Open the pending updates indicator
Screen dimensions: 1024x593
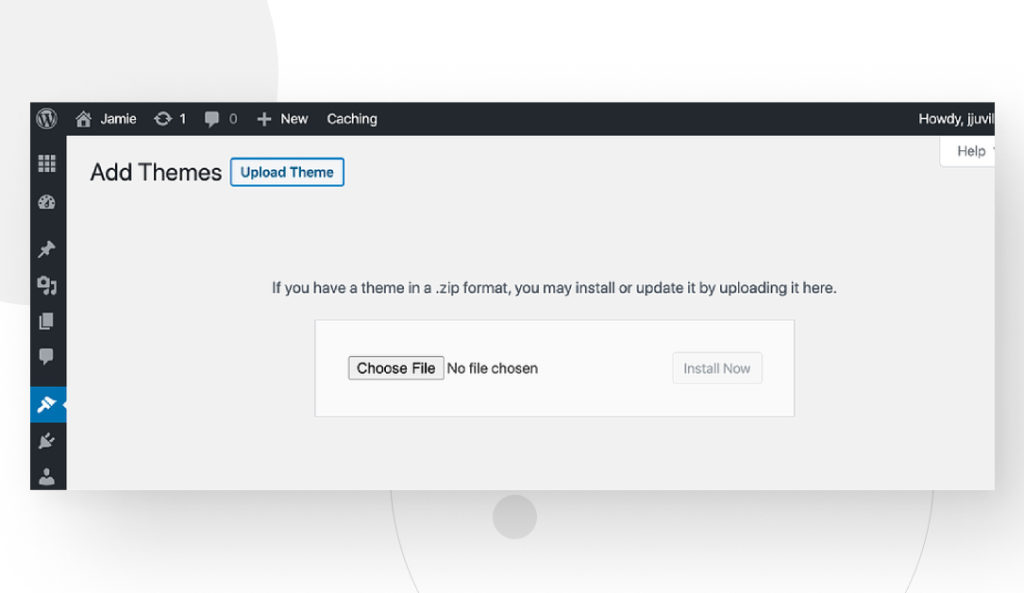(170, 119)
